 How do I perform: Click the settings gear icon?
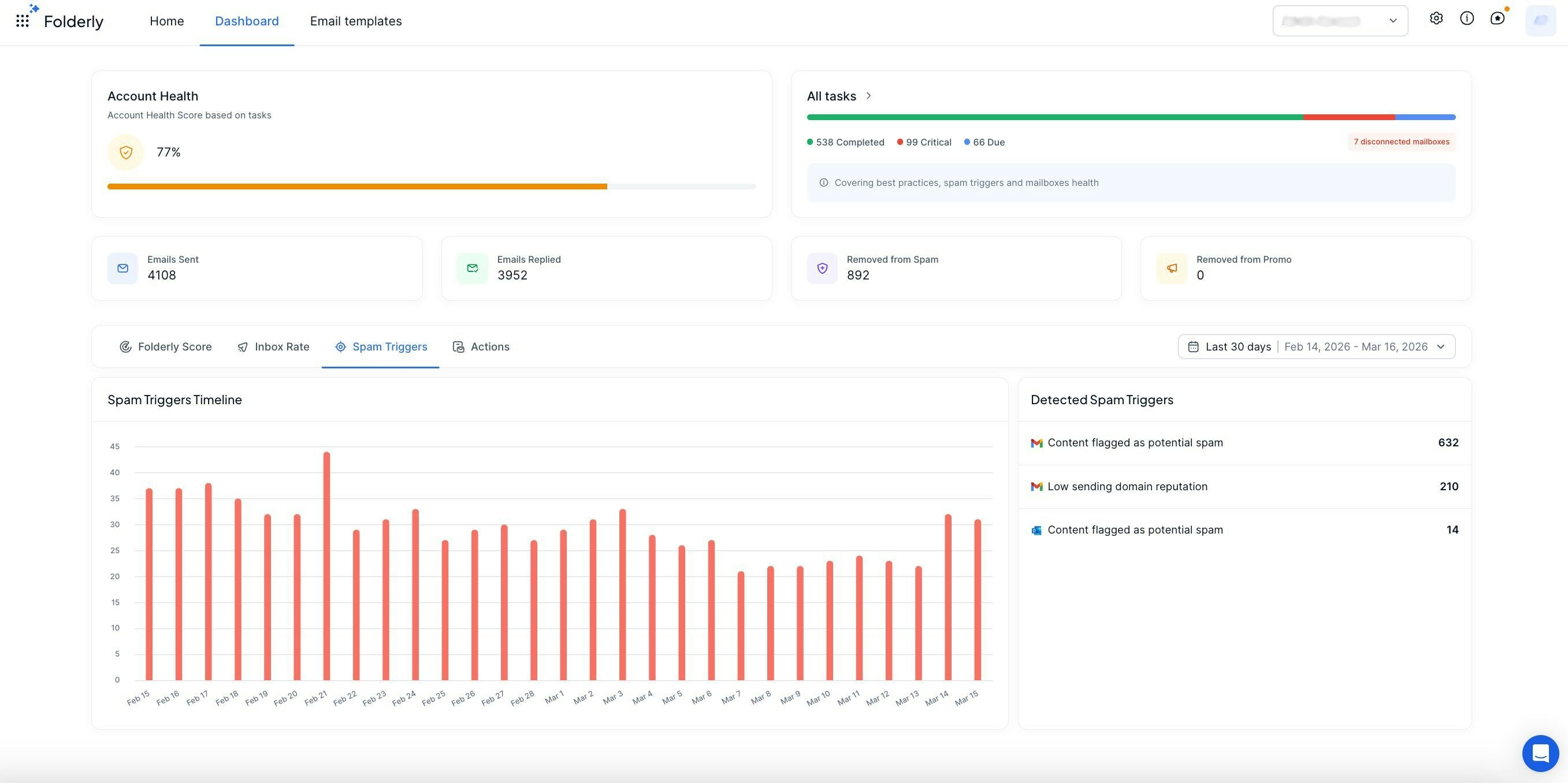point(1436,19)
